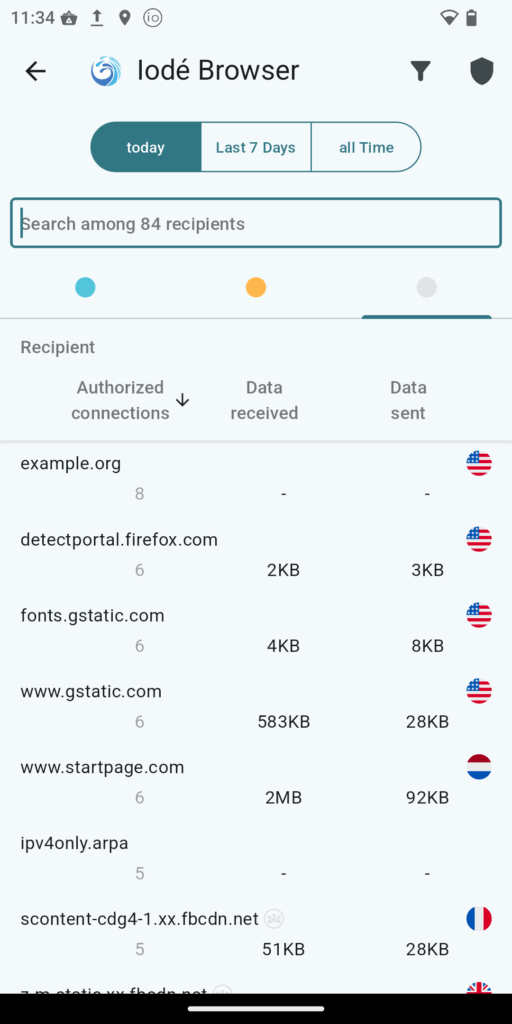The height and width of the screenshot is (1024, 512).
Task: Choose the "all Time" range
Action: pos(366,147)
